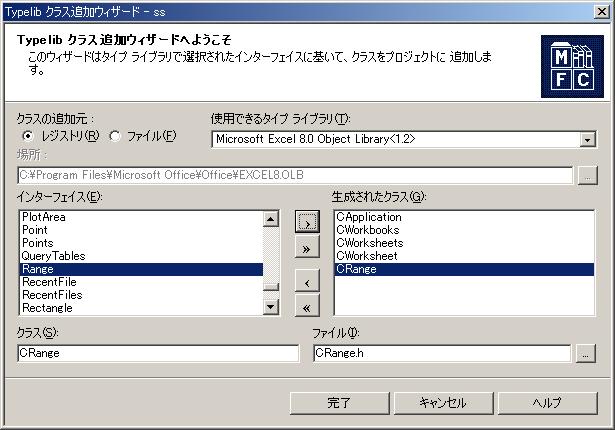Browse for CRange.h header file
Screen dimensions: 615x430
coord(586,354)
